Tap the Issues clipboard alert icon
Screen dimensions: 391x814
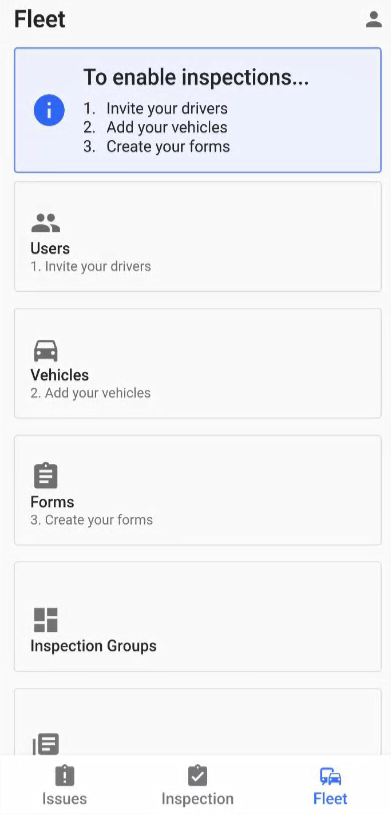(x=64, y=777)
